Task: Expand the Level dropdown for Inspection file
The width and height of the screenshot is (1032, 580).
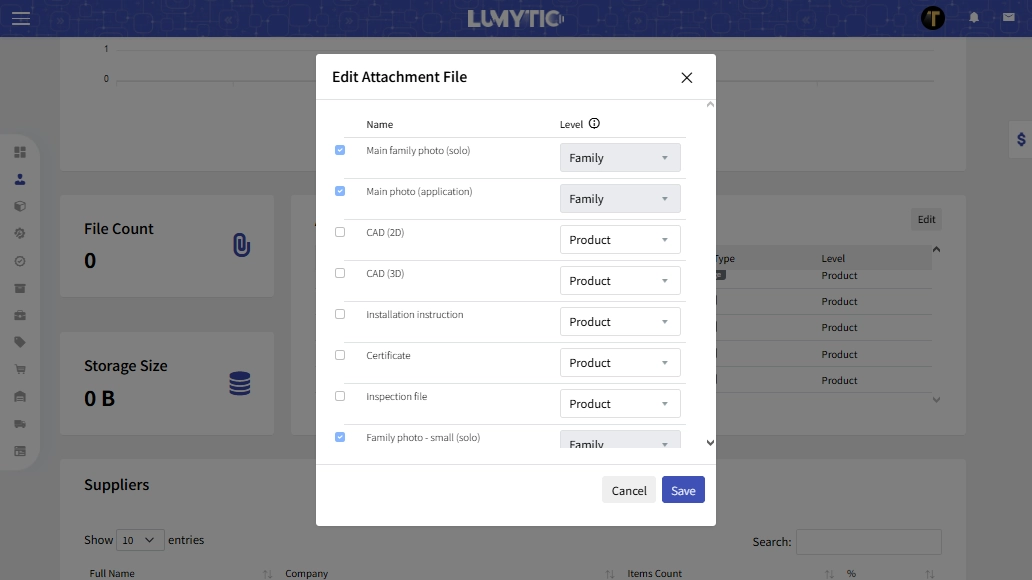Action: (x=620, y=404)
